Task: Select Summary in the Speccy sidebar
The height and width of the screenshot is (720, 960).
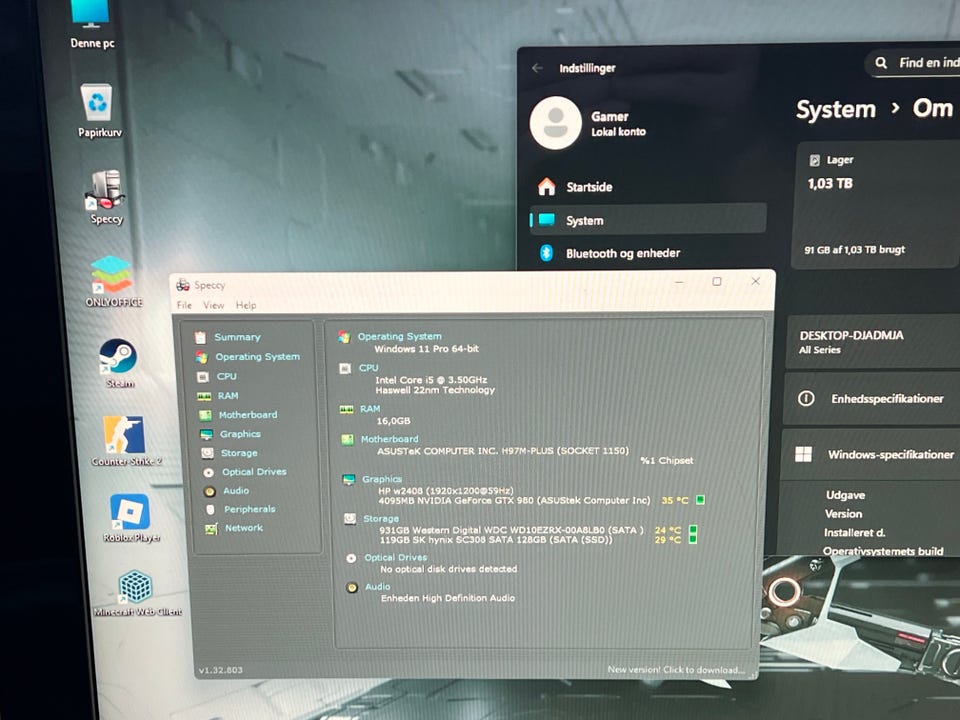Action: (237, 337)
